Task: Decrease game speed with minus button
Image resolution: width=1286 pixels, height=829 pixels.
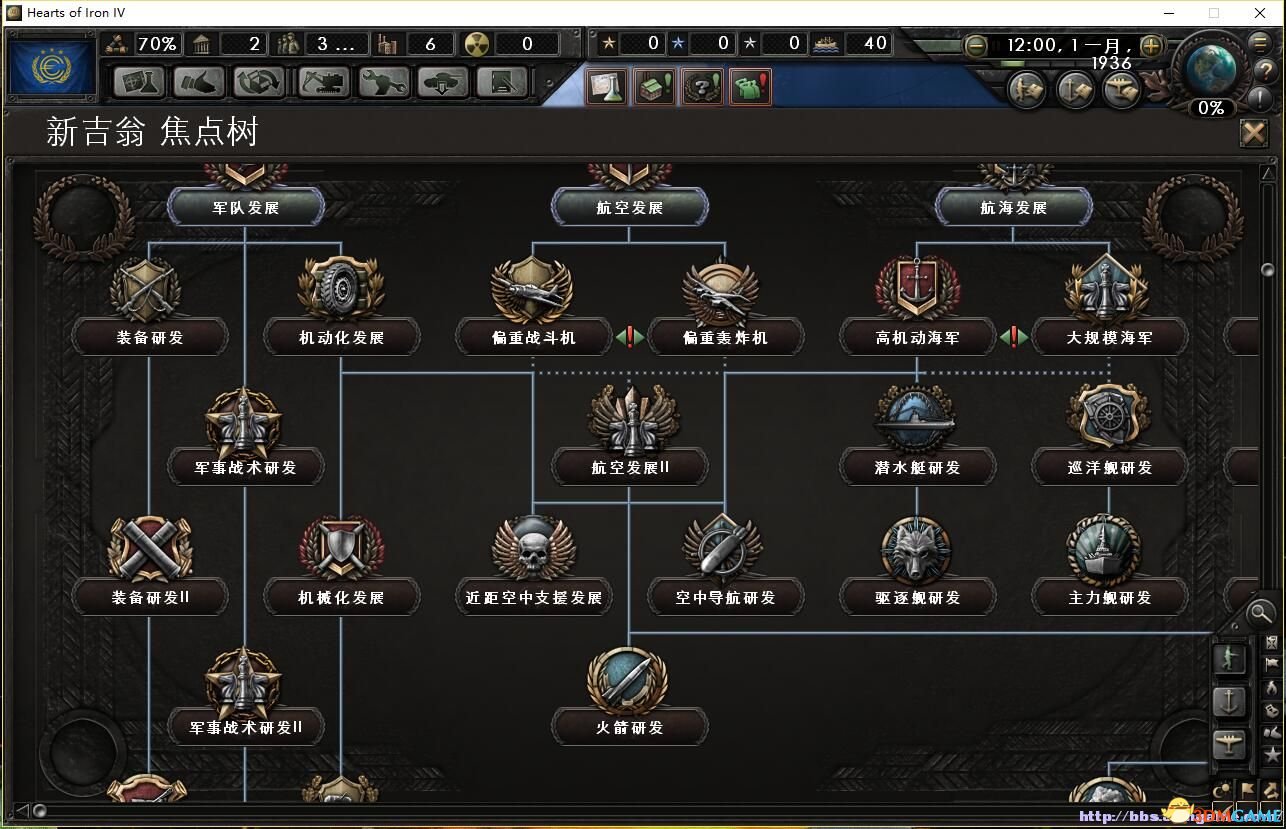Action: tap(976, 46)
